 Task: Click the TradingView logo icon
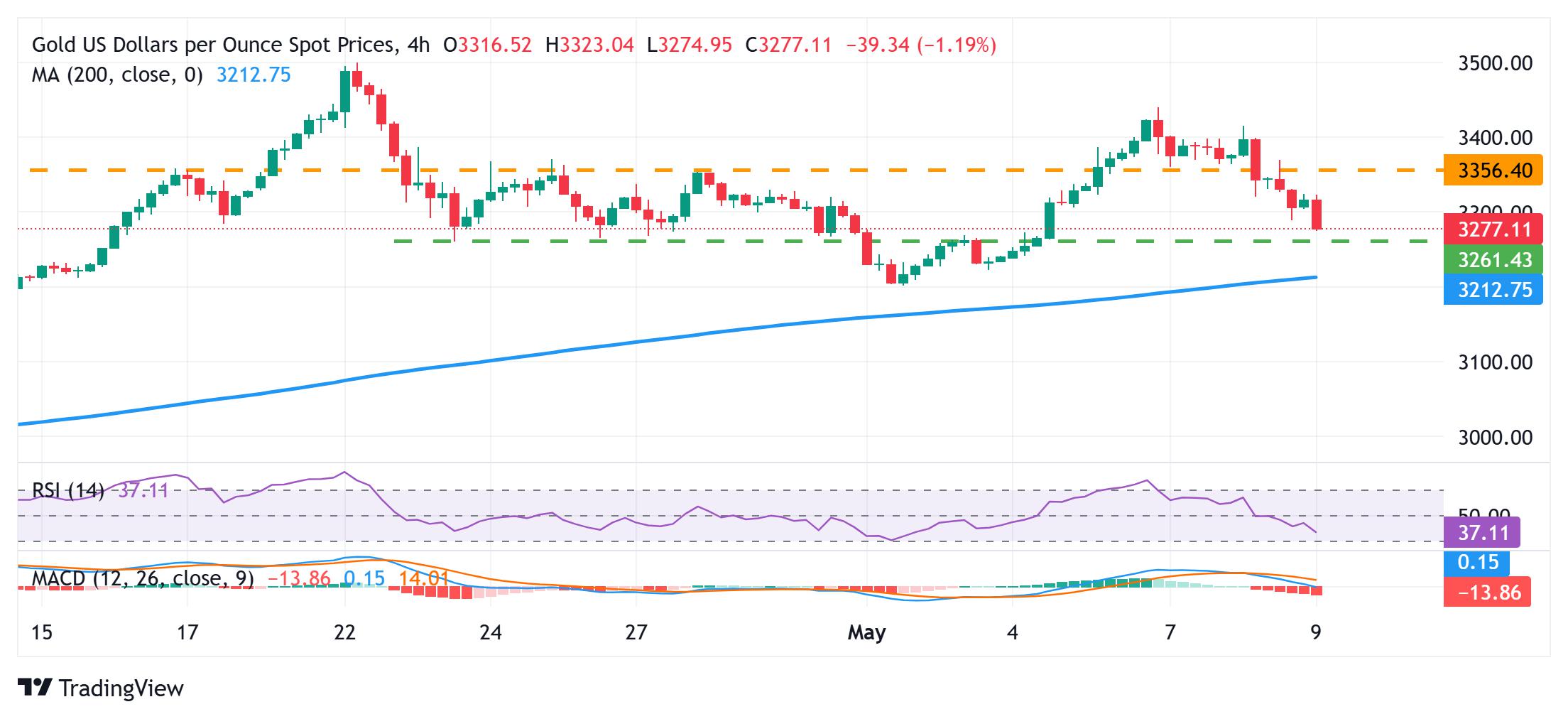tap(35, 688)
